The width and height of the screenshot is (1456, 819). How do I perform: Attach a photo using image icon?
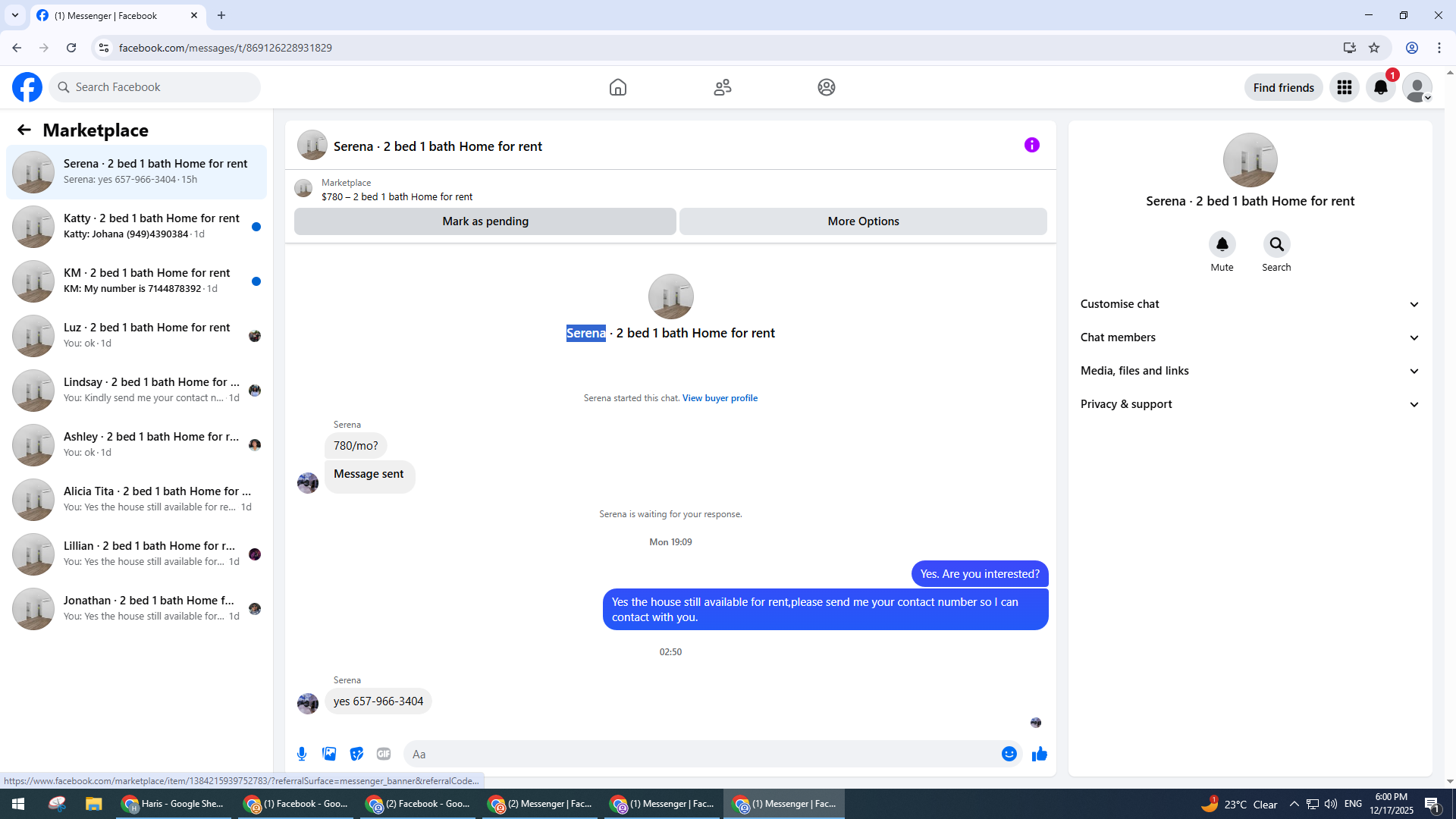tap(329, 754)
